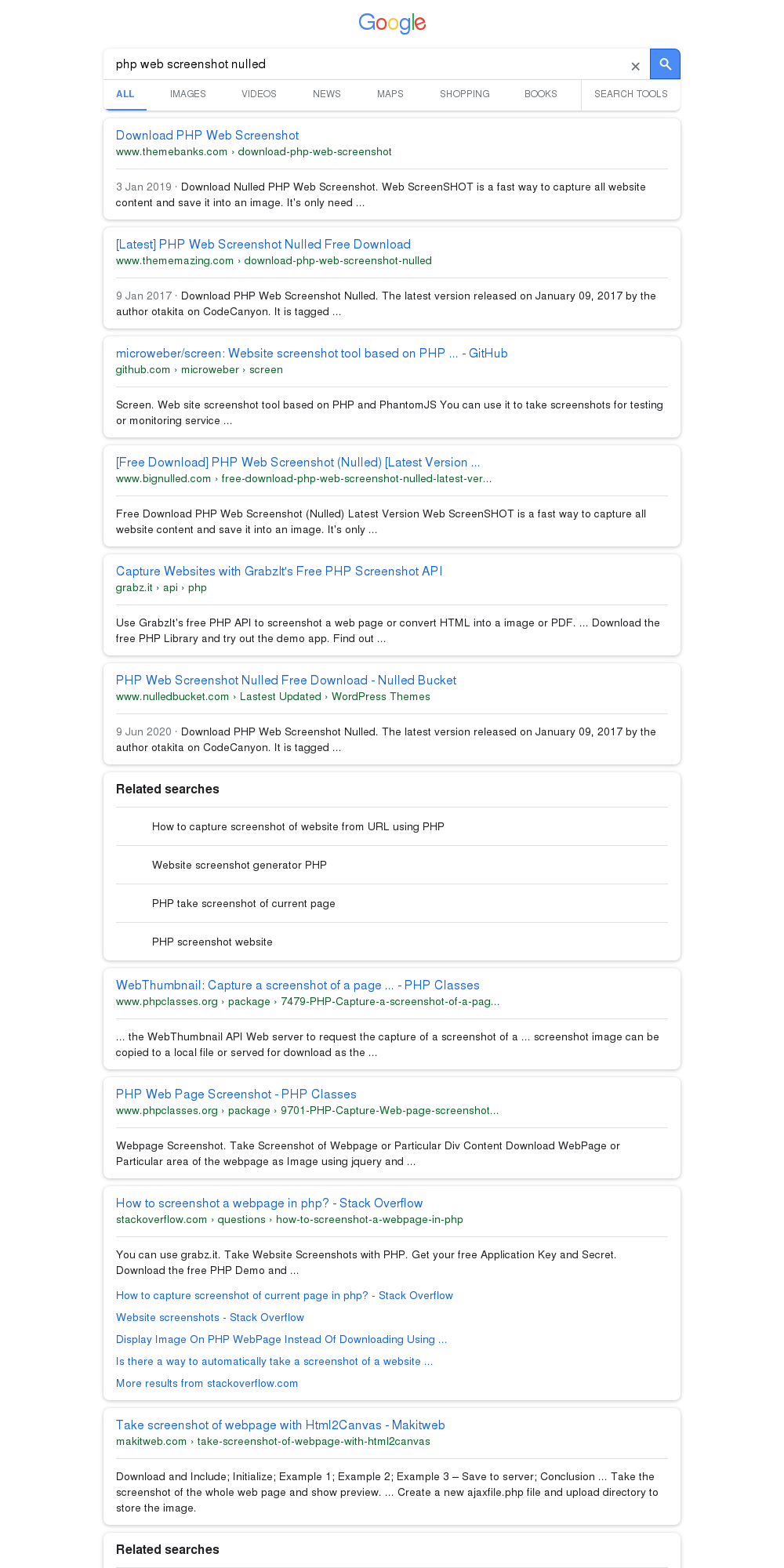Click the Google logo

tap(392, 24)
